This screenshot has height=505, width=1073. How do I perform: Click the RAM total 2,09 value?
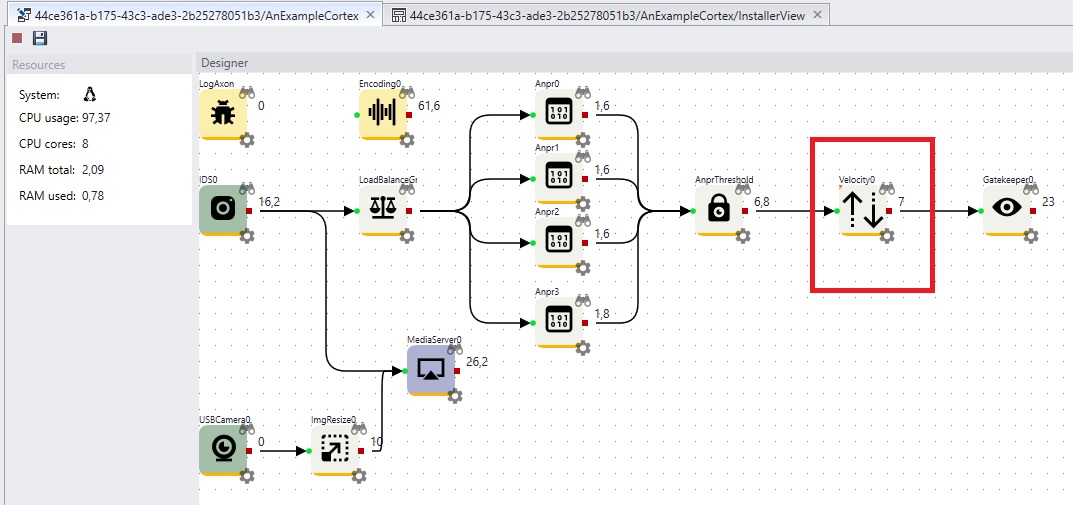click(93, 170)
